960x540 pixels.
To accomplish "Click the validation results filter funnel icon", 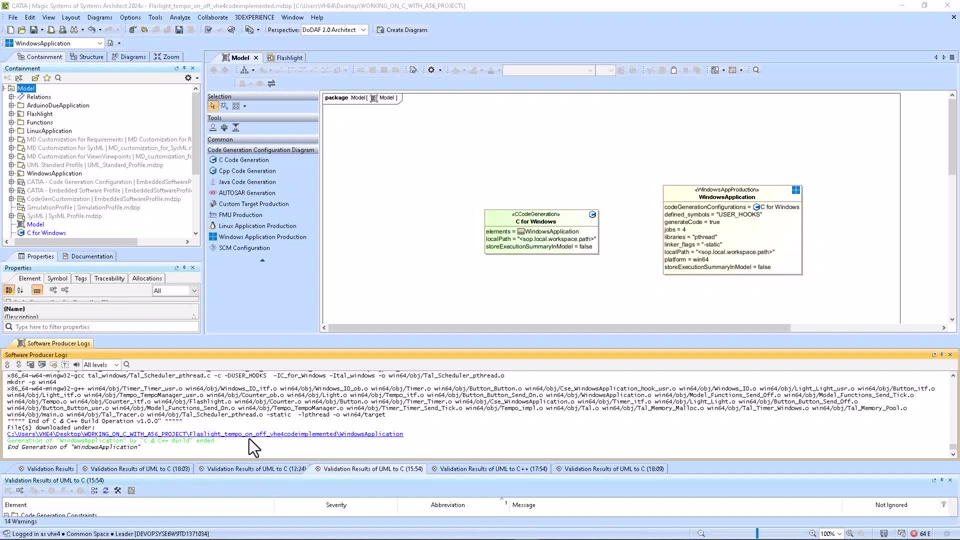I will click(x=943, y=504).
